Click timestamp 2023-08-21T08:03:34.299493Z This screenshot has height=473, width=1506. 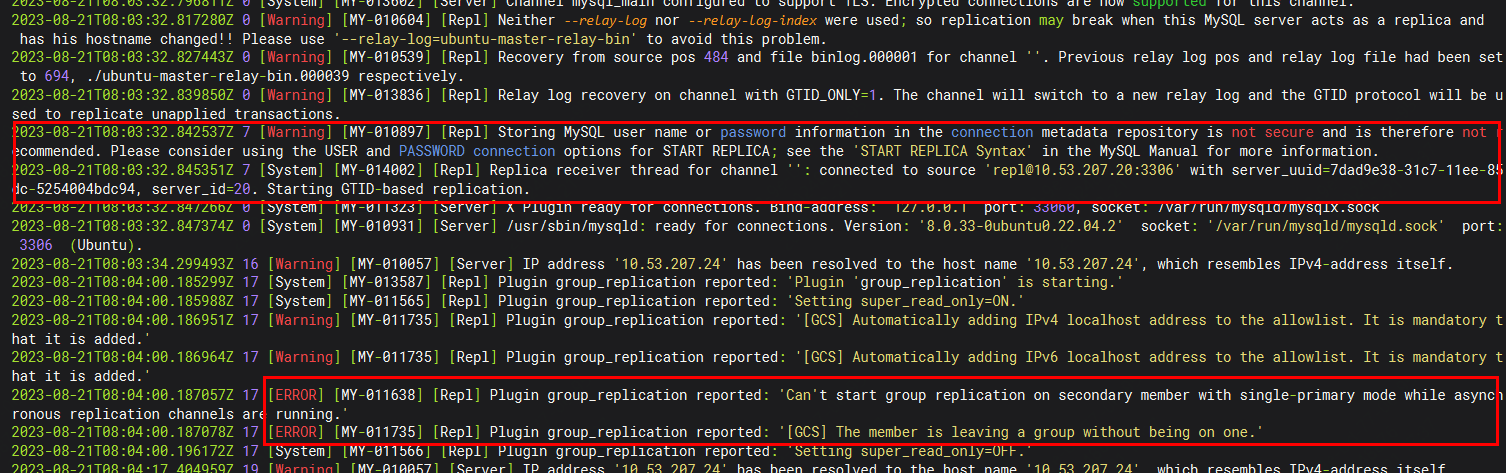pyautogui.click(x=120, y=264)
